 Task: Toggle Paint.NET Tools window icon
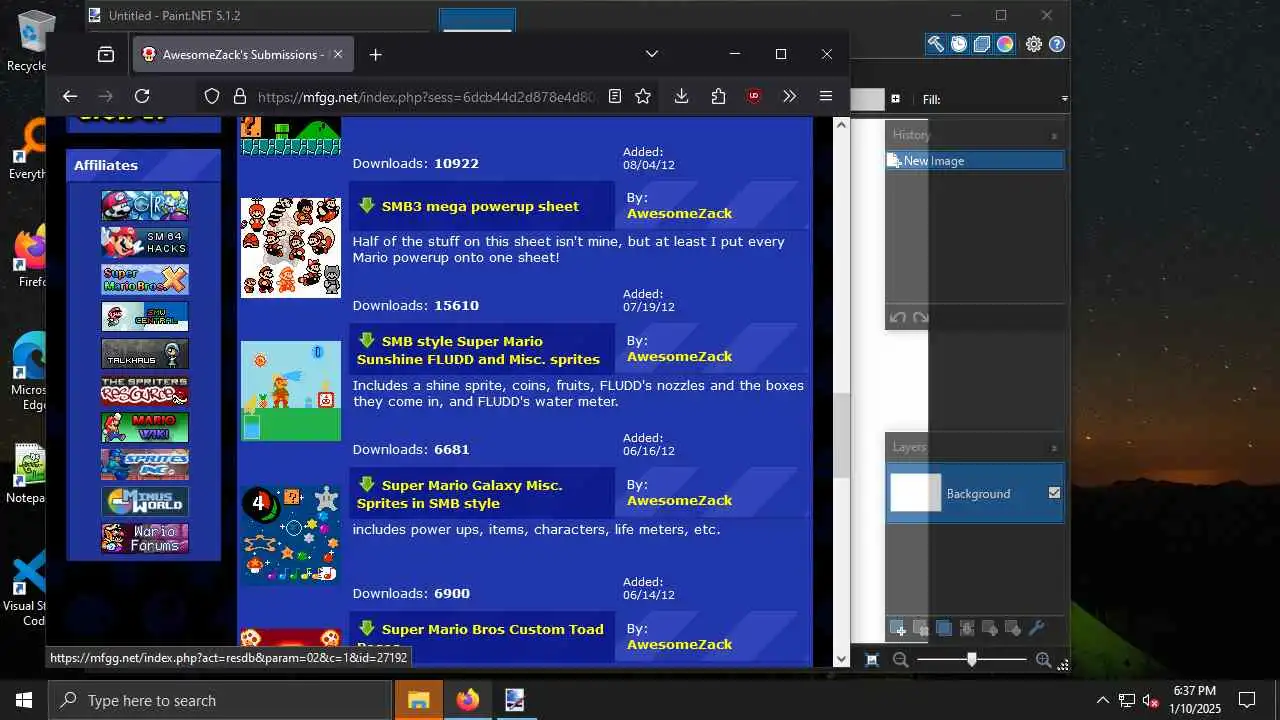coord(935,44)
